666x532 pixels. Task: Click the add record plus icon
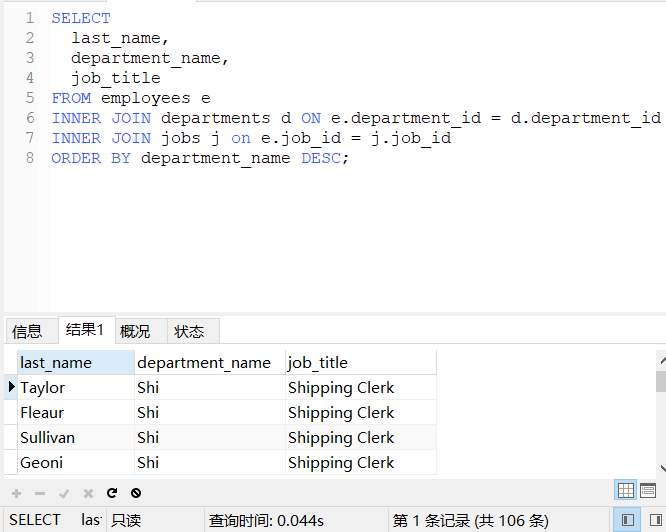[x=16, y=493]
